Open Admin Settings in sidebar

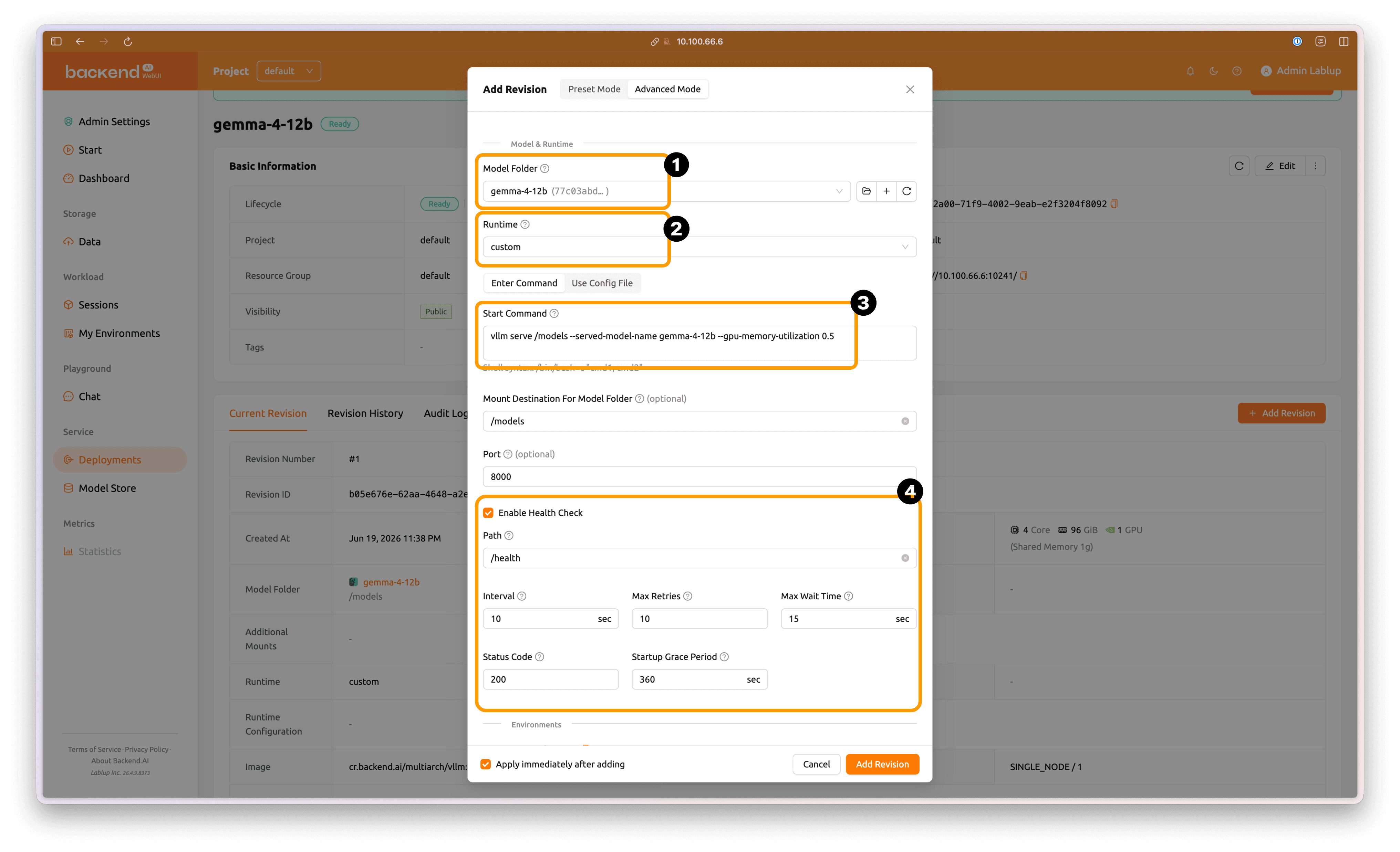114,122
